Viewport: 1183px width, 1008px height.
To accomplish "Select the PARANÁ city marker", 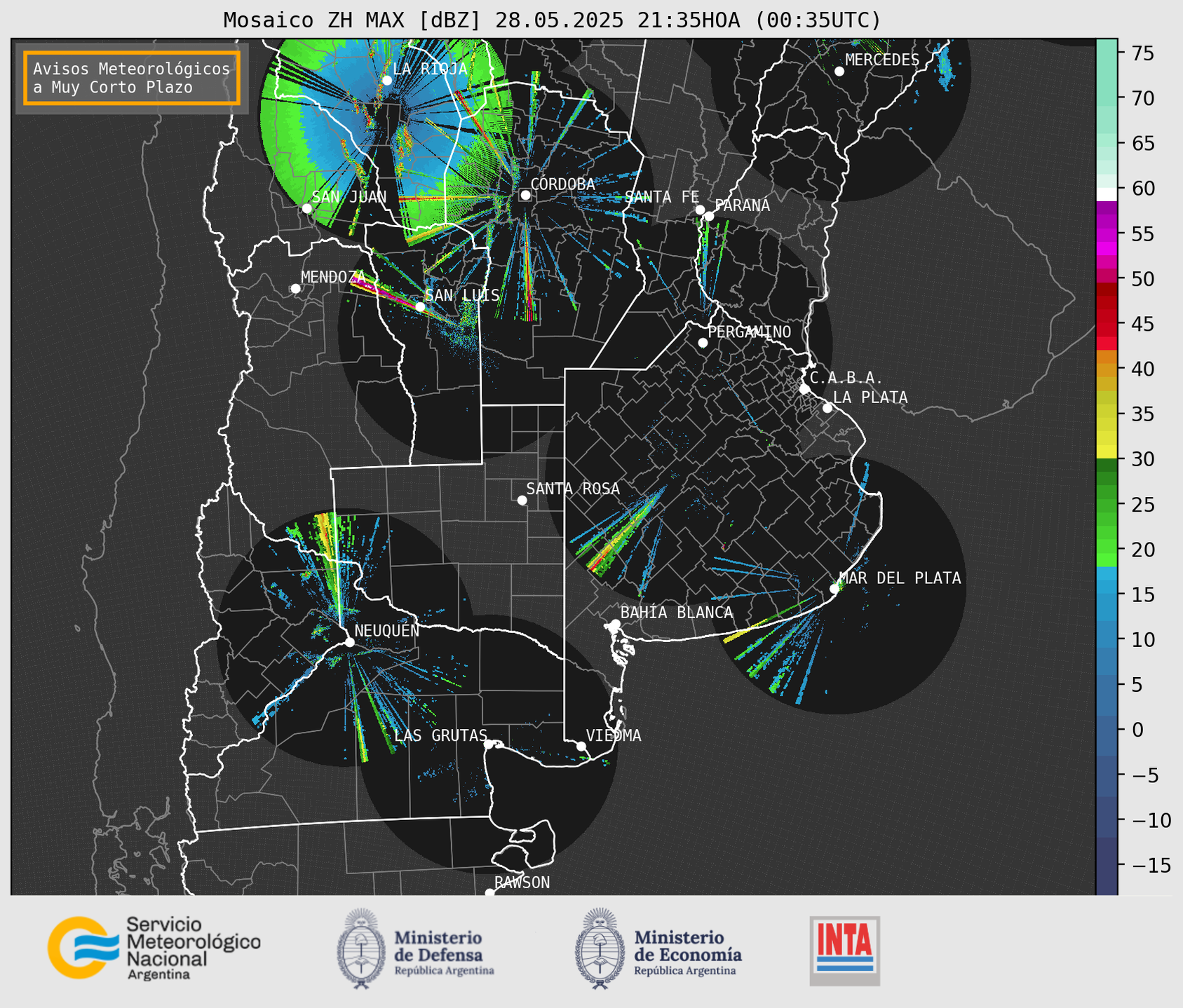I will click(709, 216).
